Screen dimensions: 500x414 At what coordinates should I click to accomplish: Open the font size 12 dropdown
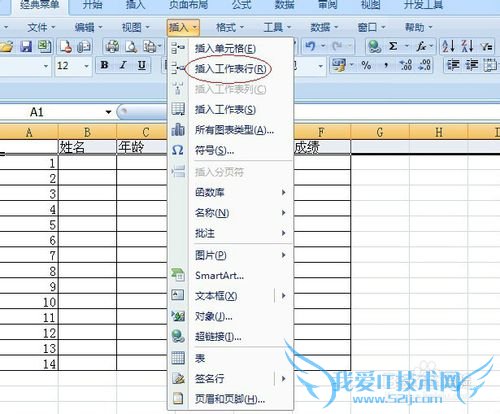point(86,66)
